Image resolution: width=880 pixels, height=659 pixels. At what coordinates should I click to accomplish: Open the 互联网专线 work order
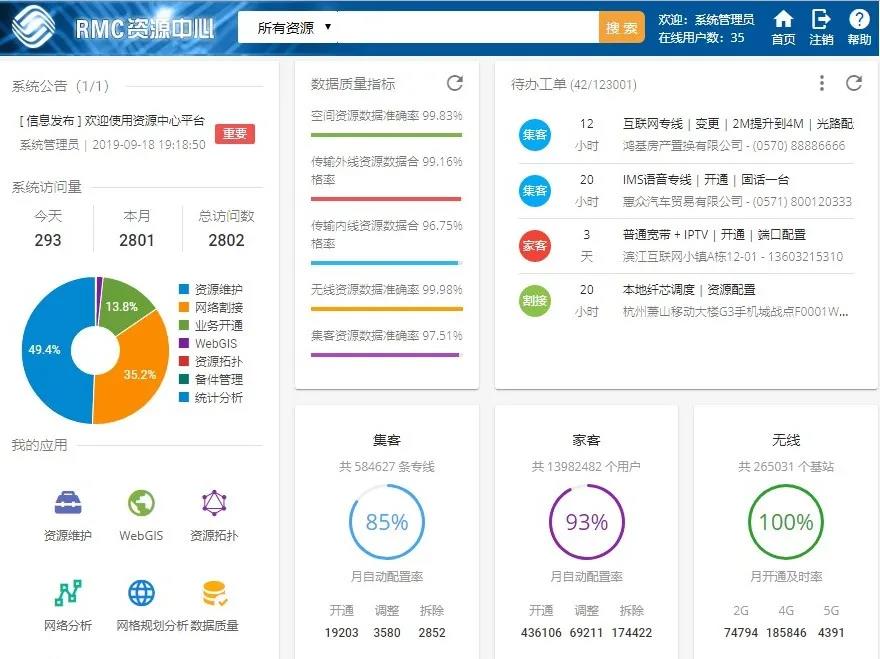737,124
